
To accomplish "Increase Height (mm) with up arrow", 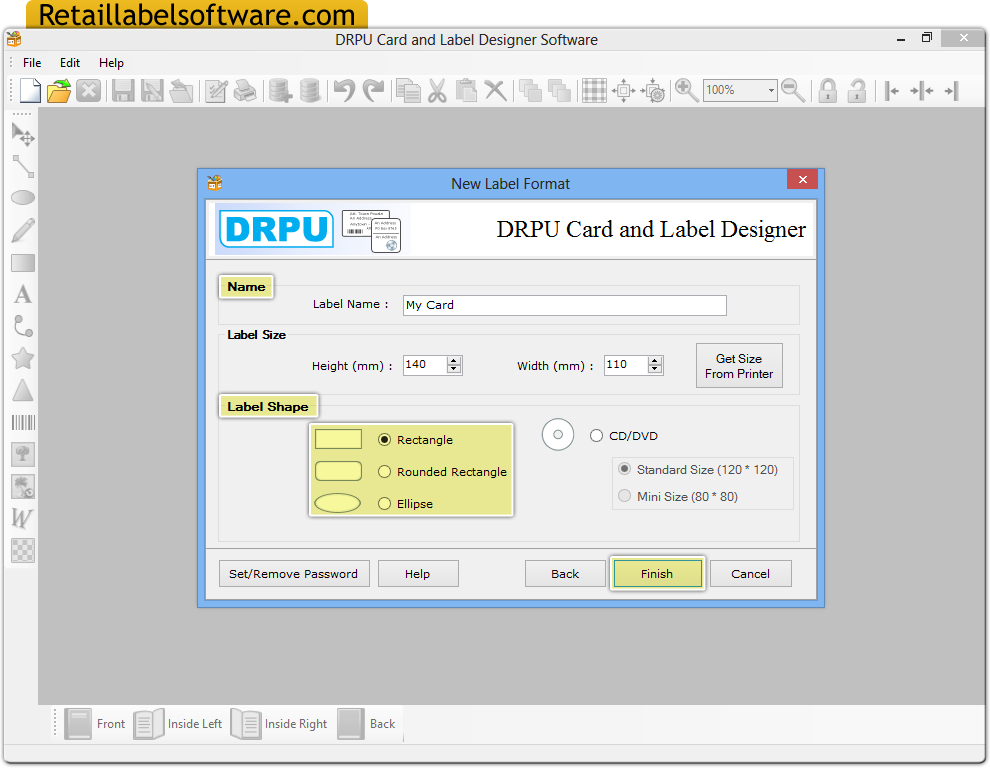I will [453, 361].
